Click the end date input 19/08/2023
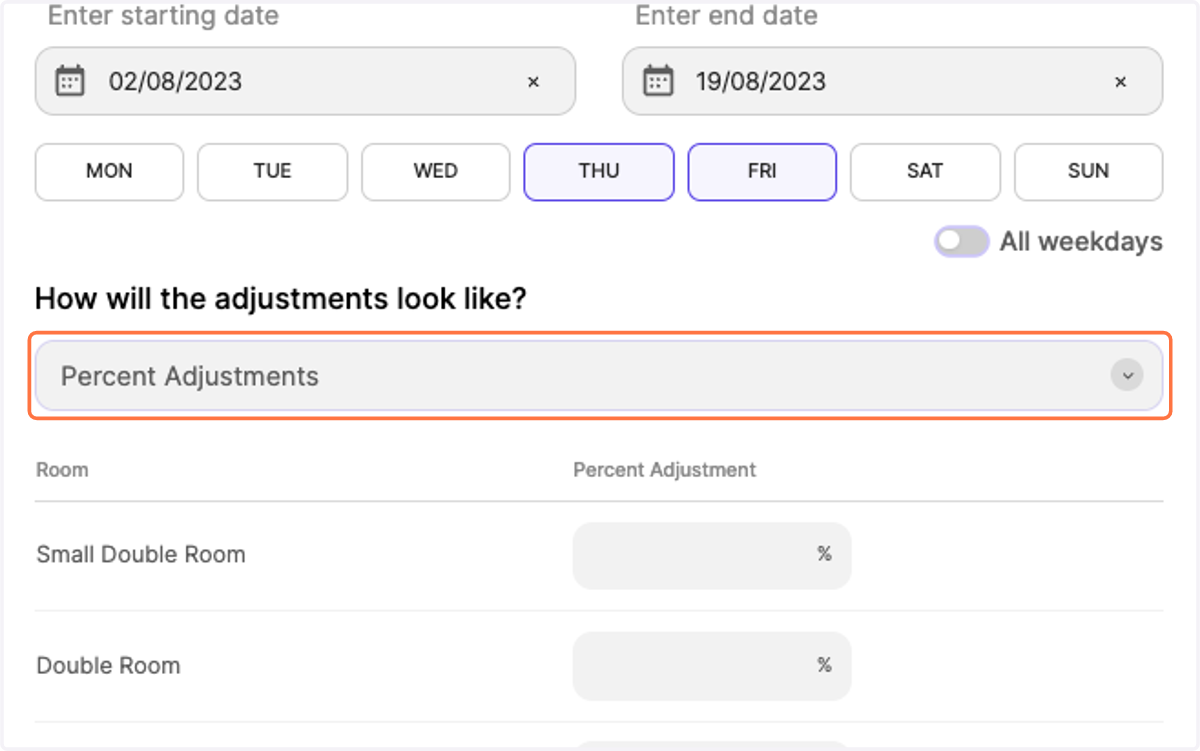Viewport: 1200px width, 751px height. click(892, 81)
